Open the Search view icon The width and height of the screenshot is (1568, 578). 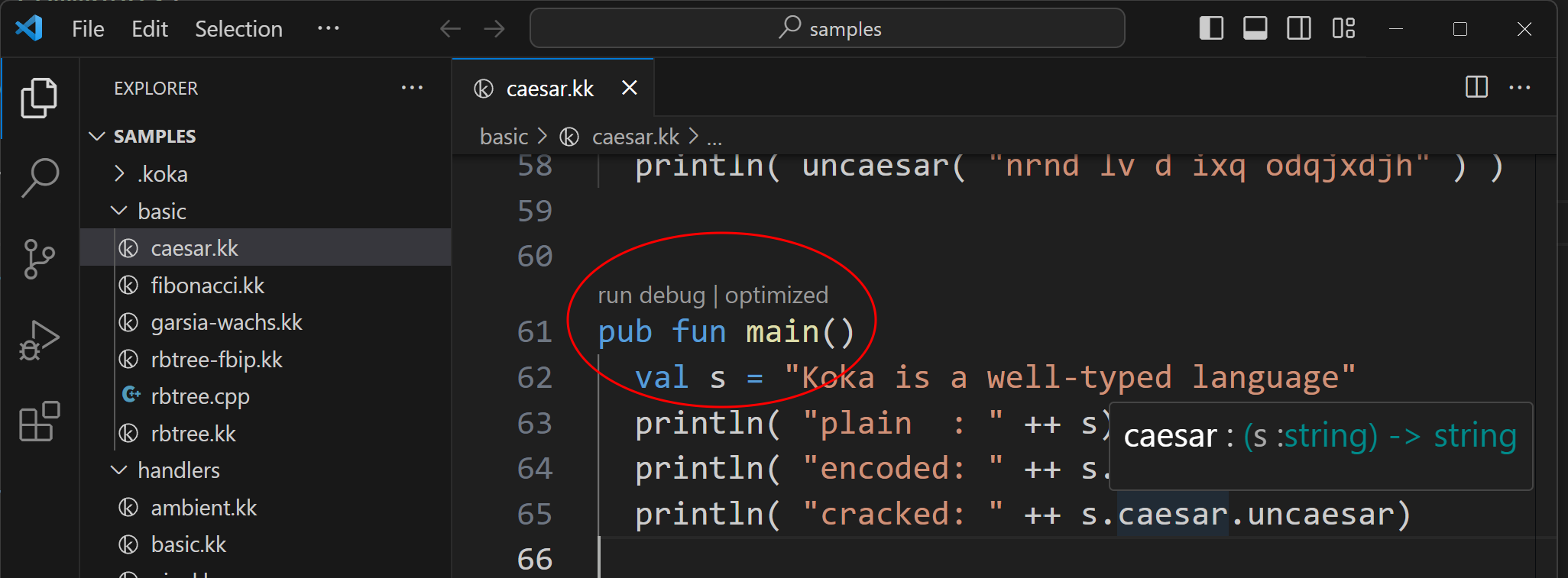(39, 178)
